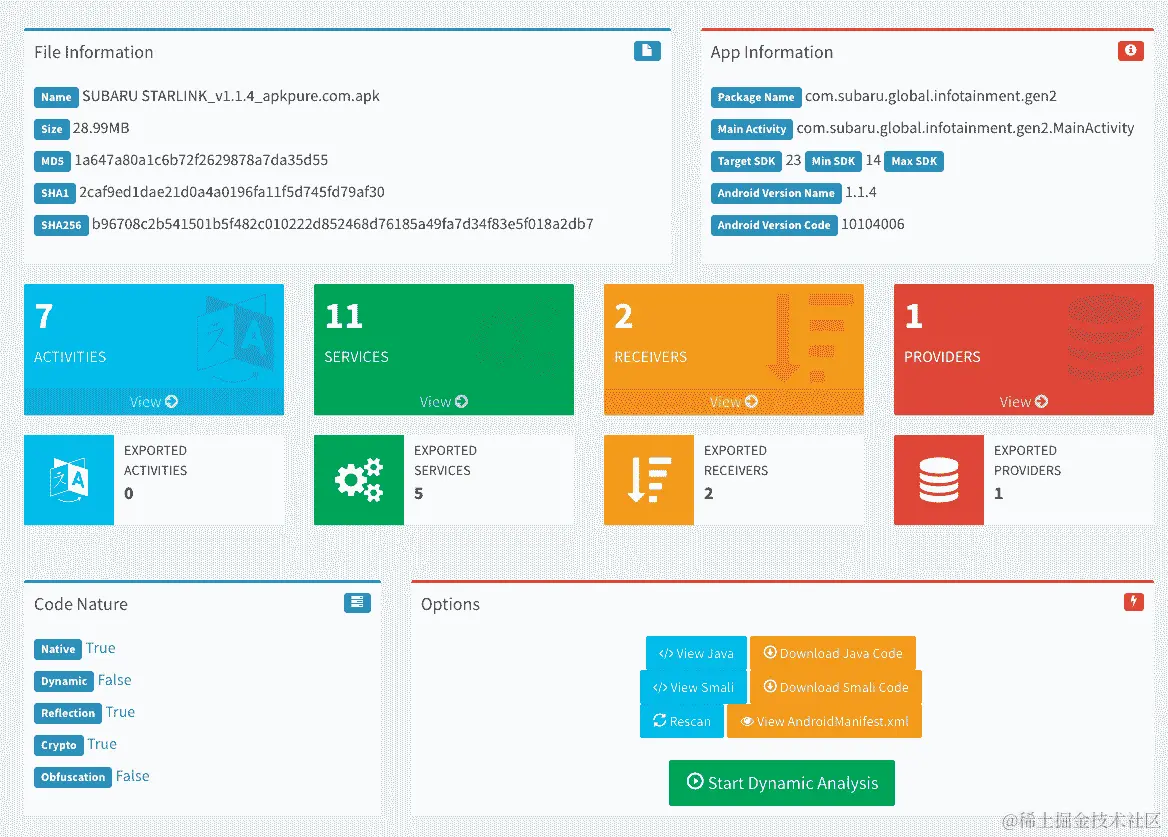This screenshot has width=1168, height=837.
Task: Click the Obfuscation badge
Action: (x=73, y=777)
